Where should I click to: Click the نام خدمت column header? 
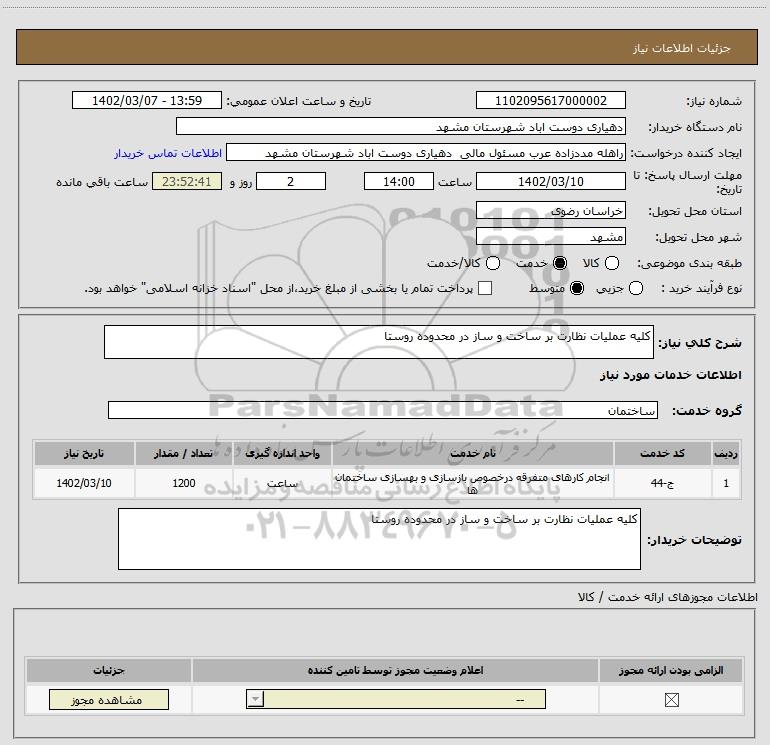click(x=472, y=453)
